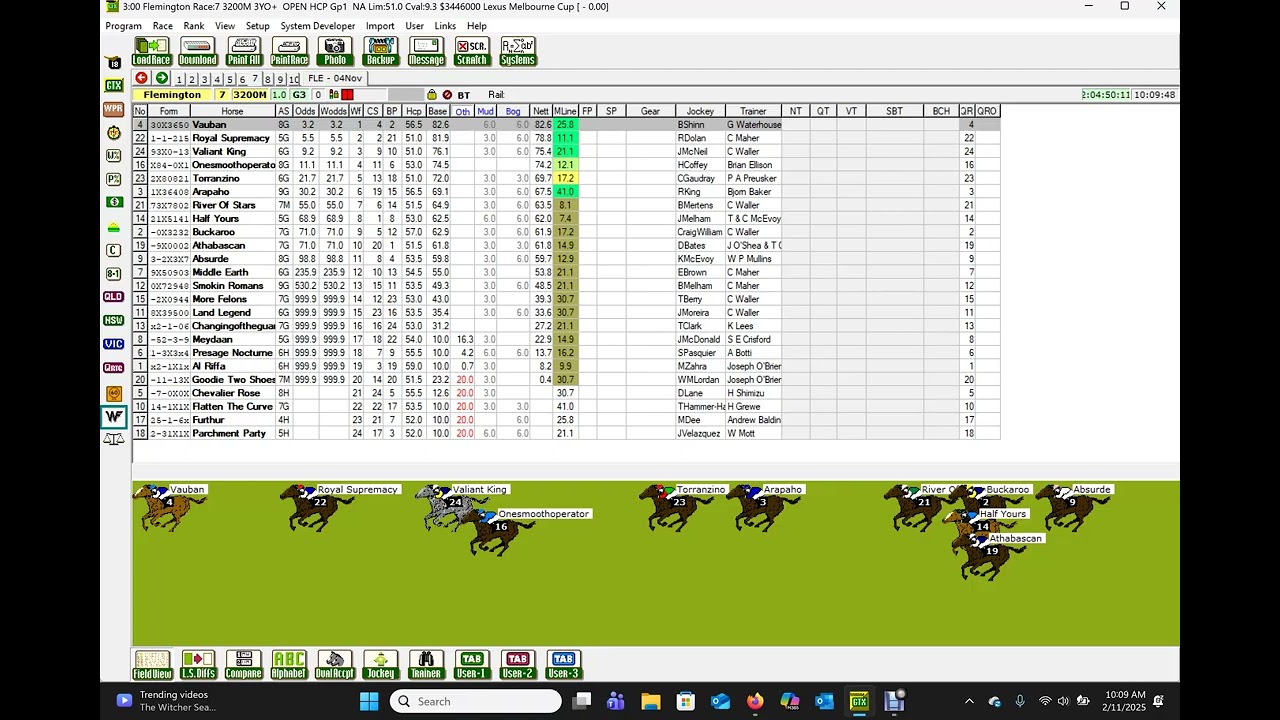This screenshot has width=1280, height=720.
Task: Open the Links menu
Action: (x=445, y=26)
